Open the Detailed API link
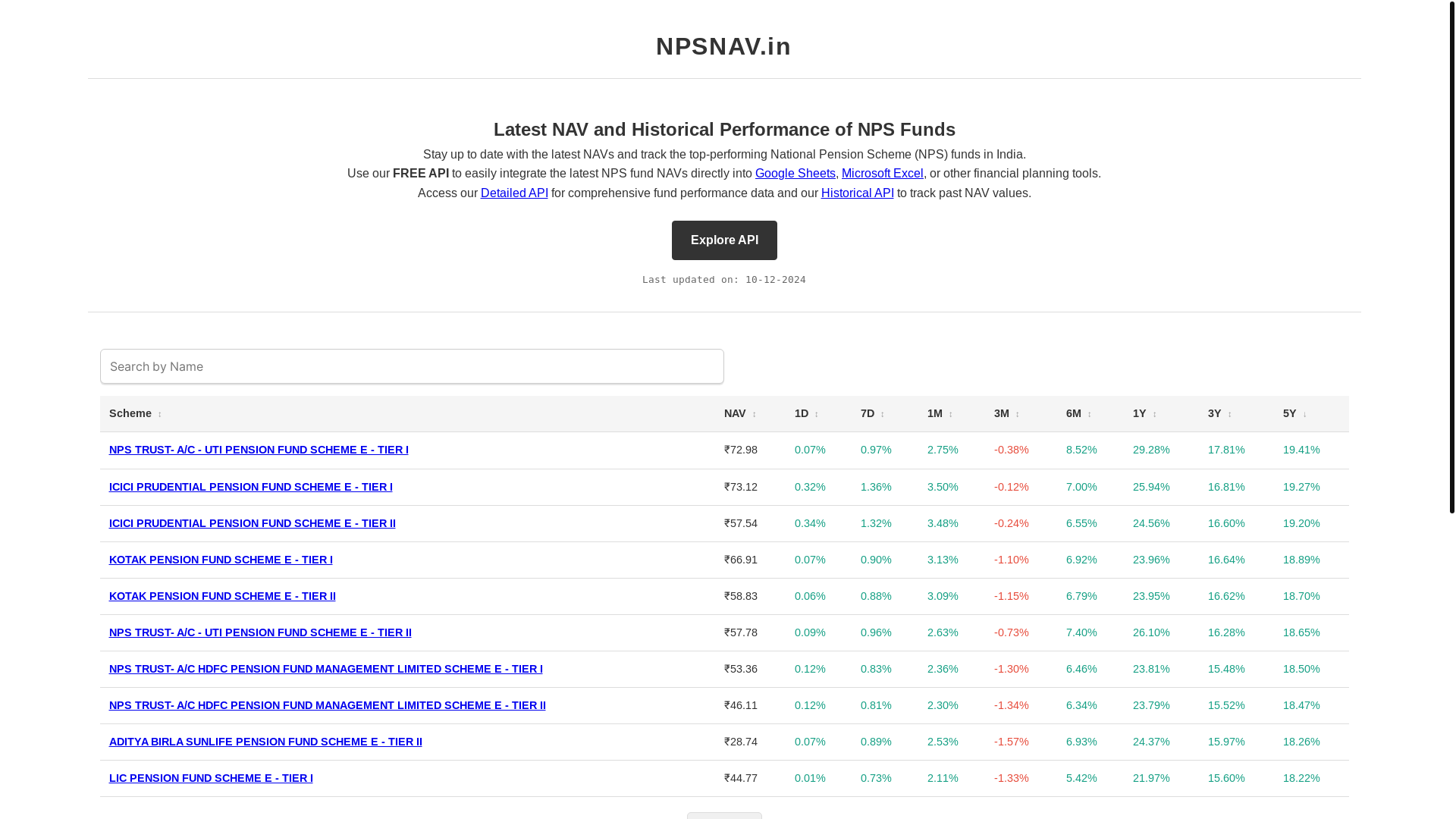 point(514,193)
